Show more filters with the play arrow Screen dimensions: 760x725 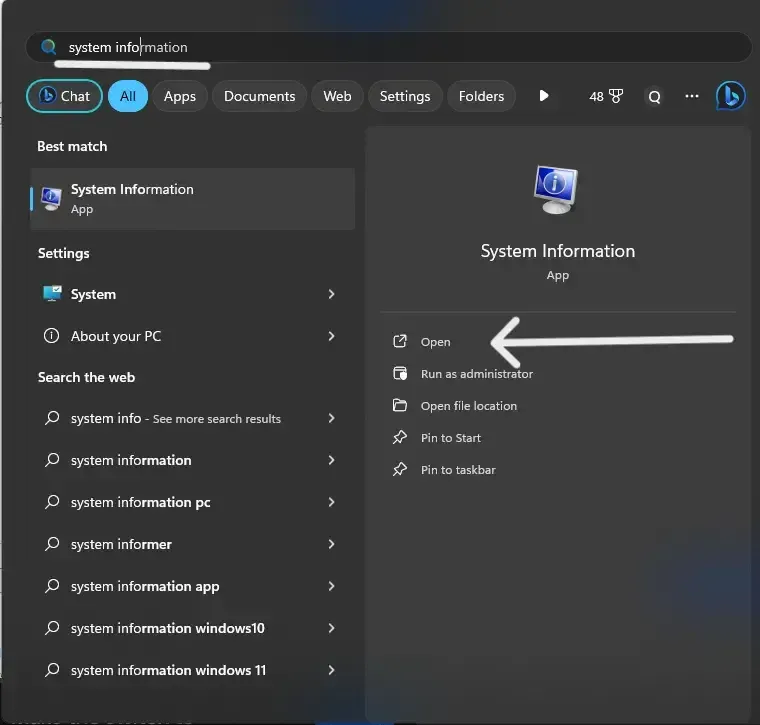tap(544, 96)
